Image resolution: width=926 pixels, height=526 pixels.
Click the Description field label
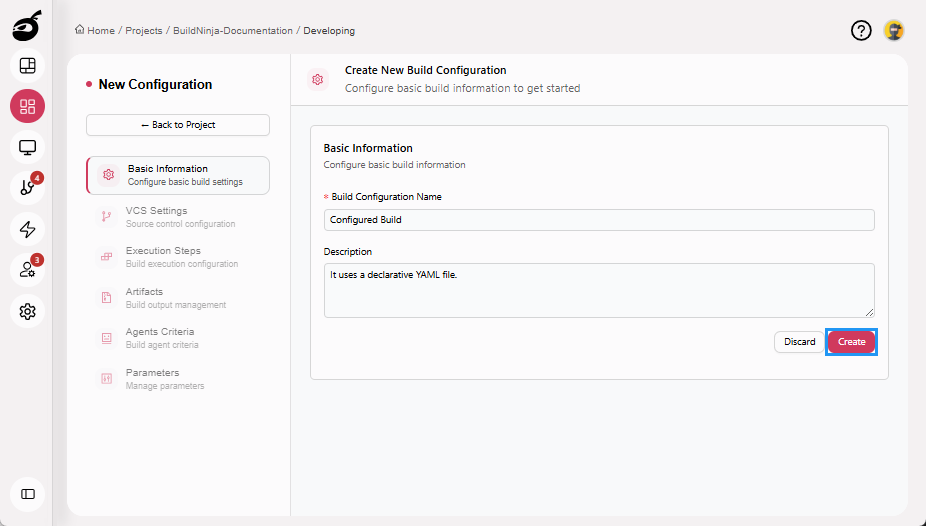click(348, 251)
